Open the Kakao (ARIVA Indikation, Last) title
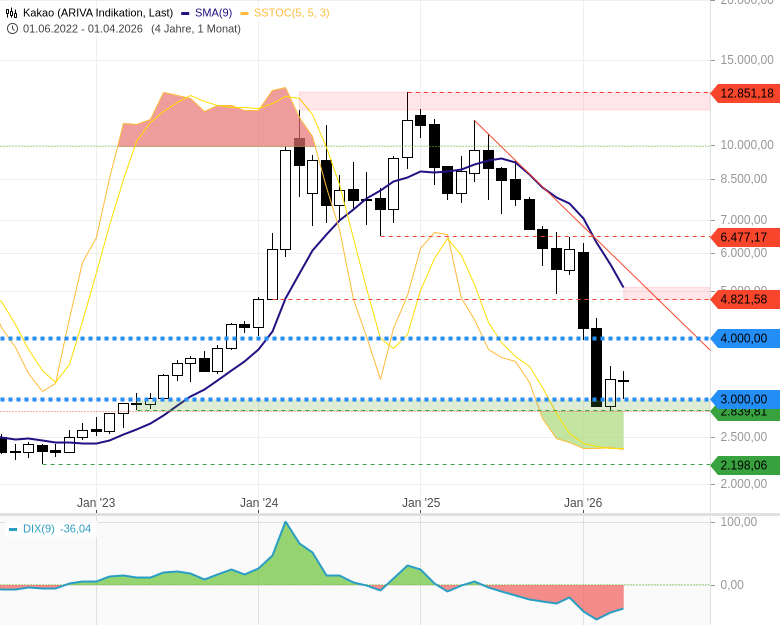780x625 pixels. point(97,13)
